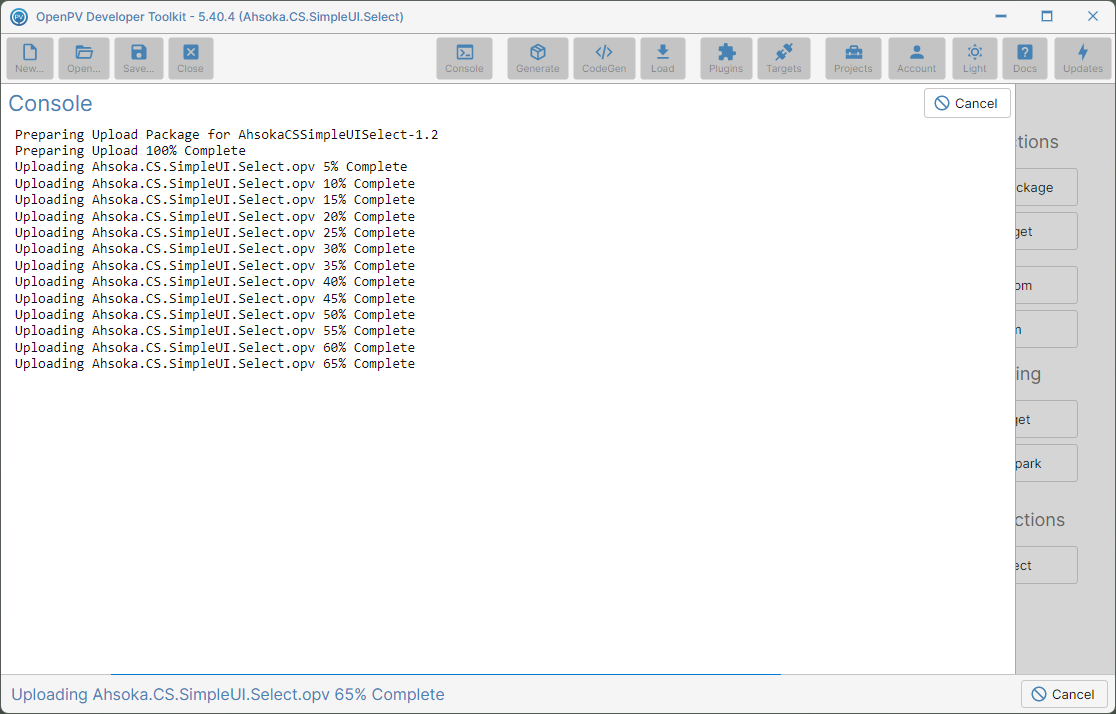Select the log line showing 25% Complete
Viewport: 1116px width, 714px height.
click(215, 233)
